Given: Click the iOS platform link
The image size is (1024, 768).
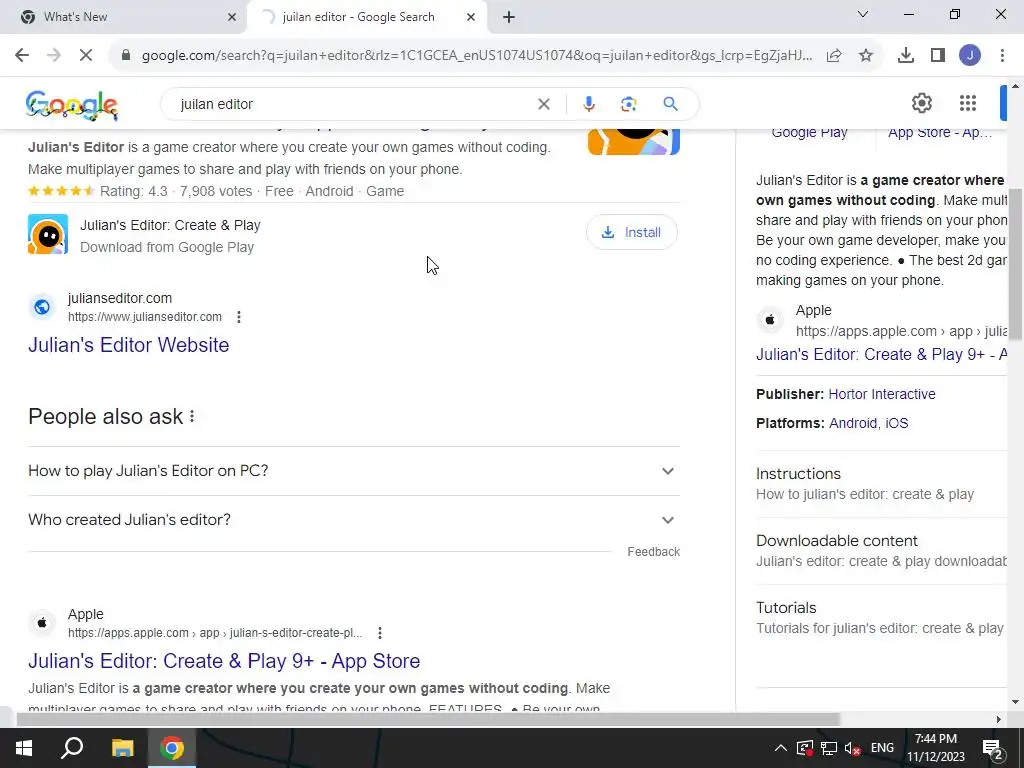Looking at the screenshot, I should point(897,423).
